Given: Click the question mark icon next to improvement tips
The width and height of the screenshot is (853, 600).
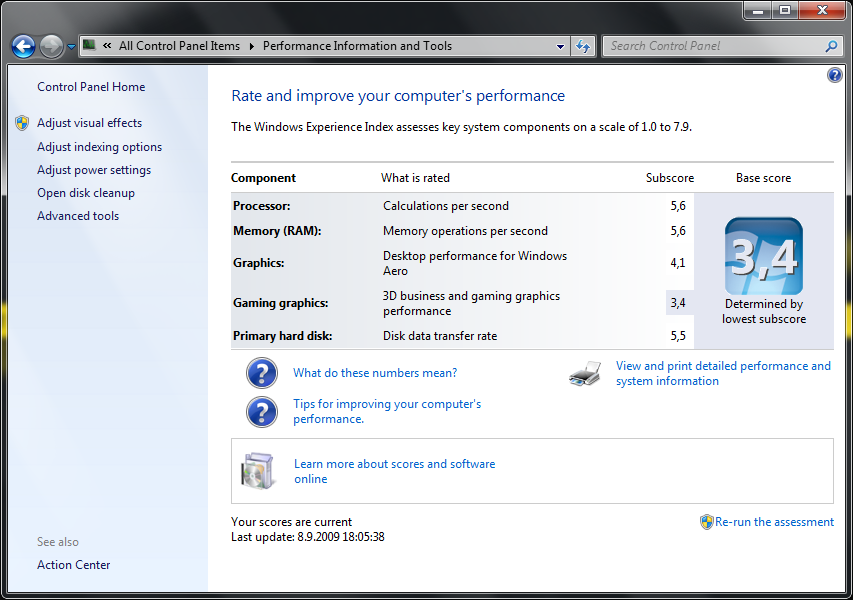Looking at the screenshot, I should click(x=262, y=411).
